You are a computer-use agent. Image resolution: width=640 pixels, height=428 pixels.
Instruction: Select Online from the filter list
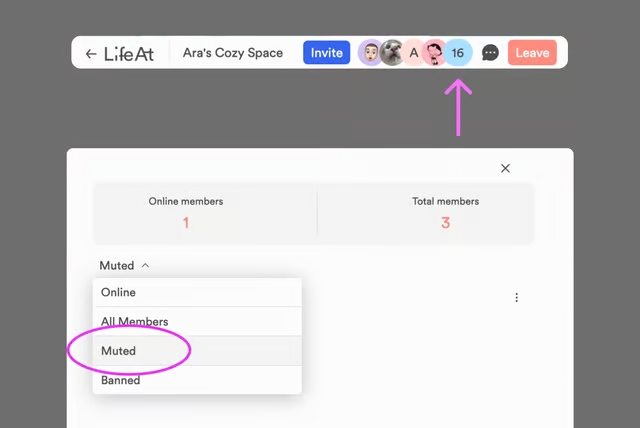coord(118,292)
